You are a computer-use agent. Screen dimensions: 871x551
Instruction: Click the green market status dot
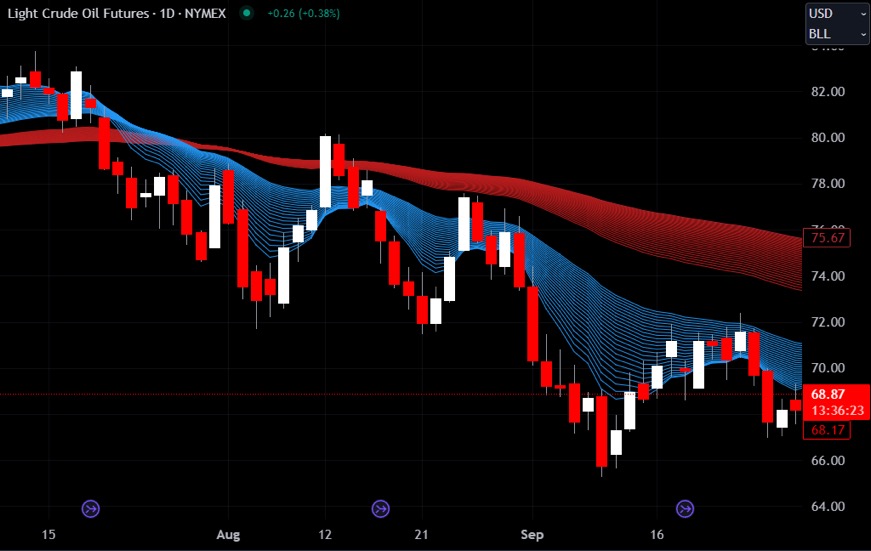point(247,15)
